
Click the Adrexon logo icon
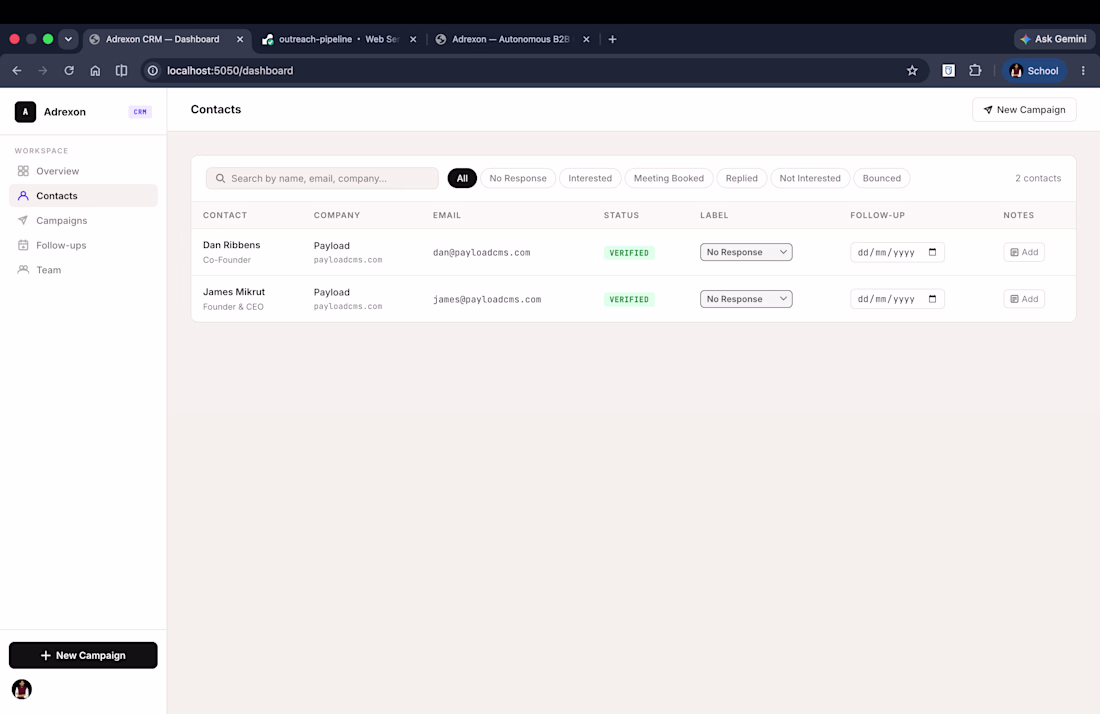tap(25, 112)
